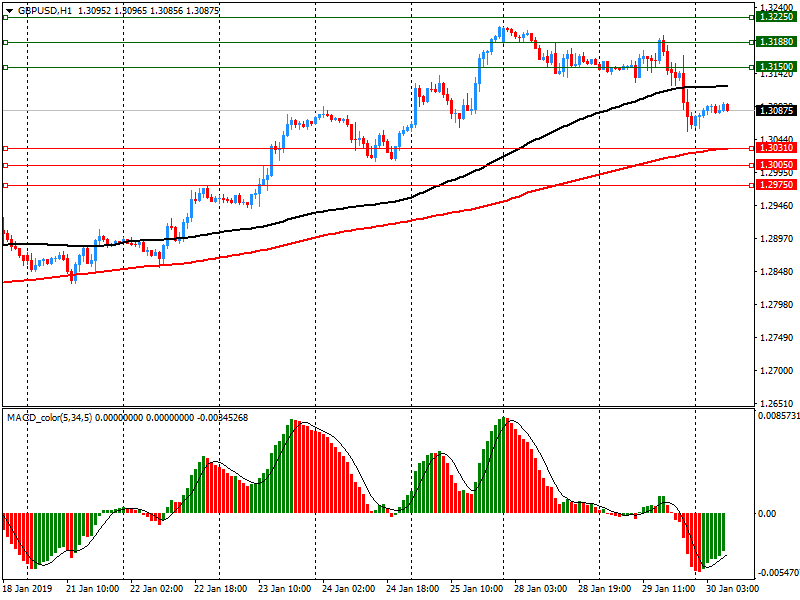
Task: Click the 1.29750 red price level tag
Action: pyautogui.click(x=776, y=185)
